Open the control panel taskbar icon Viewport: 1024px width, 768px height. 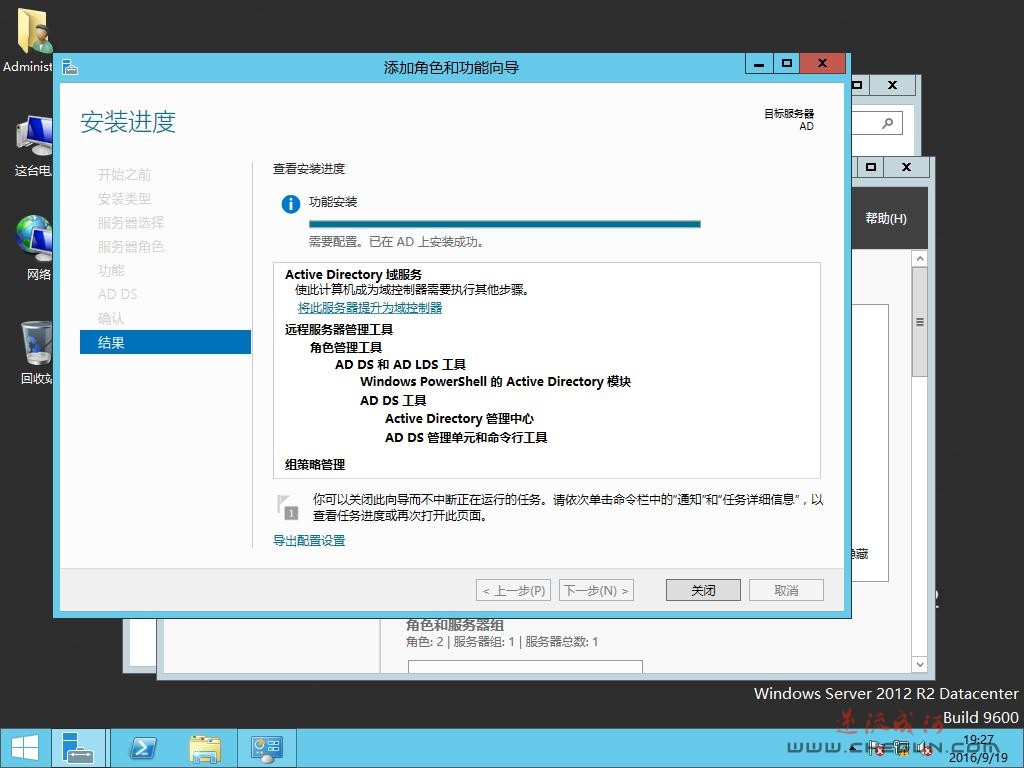tap(266, 748)
